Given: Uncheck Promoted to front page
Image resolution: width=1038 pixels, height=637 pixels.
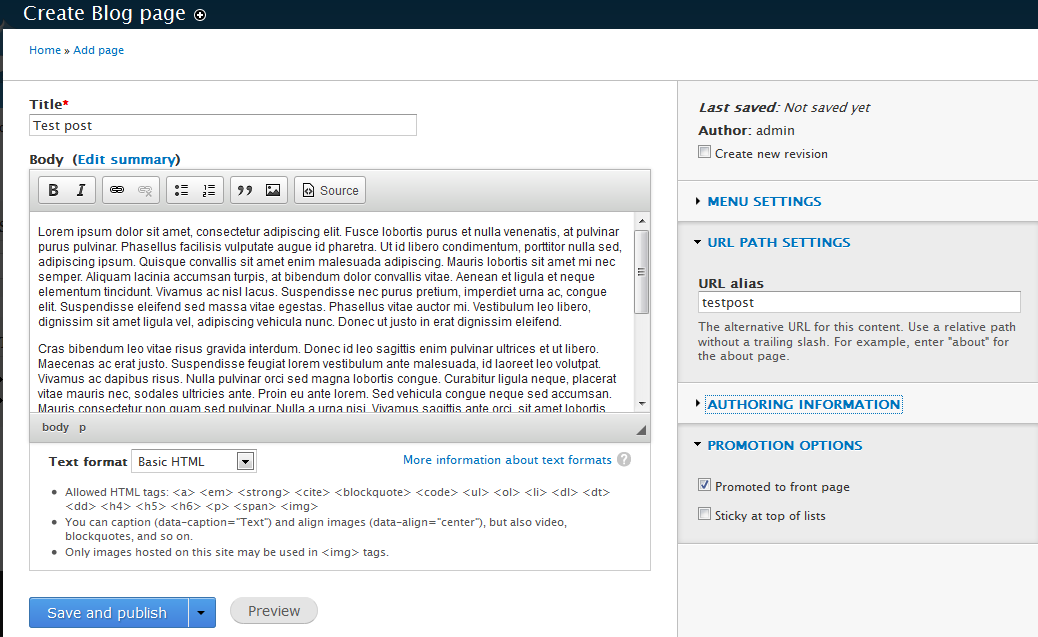Looking at the screenshot, I should (x=705, y=485).
